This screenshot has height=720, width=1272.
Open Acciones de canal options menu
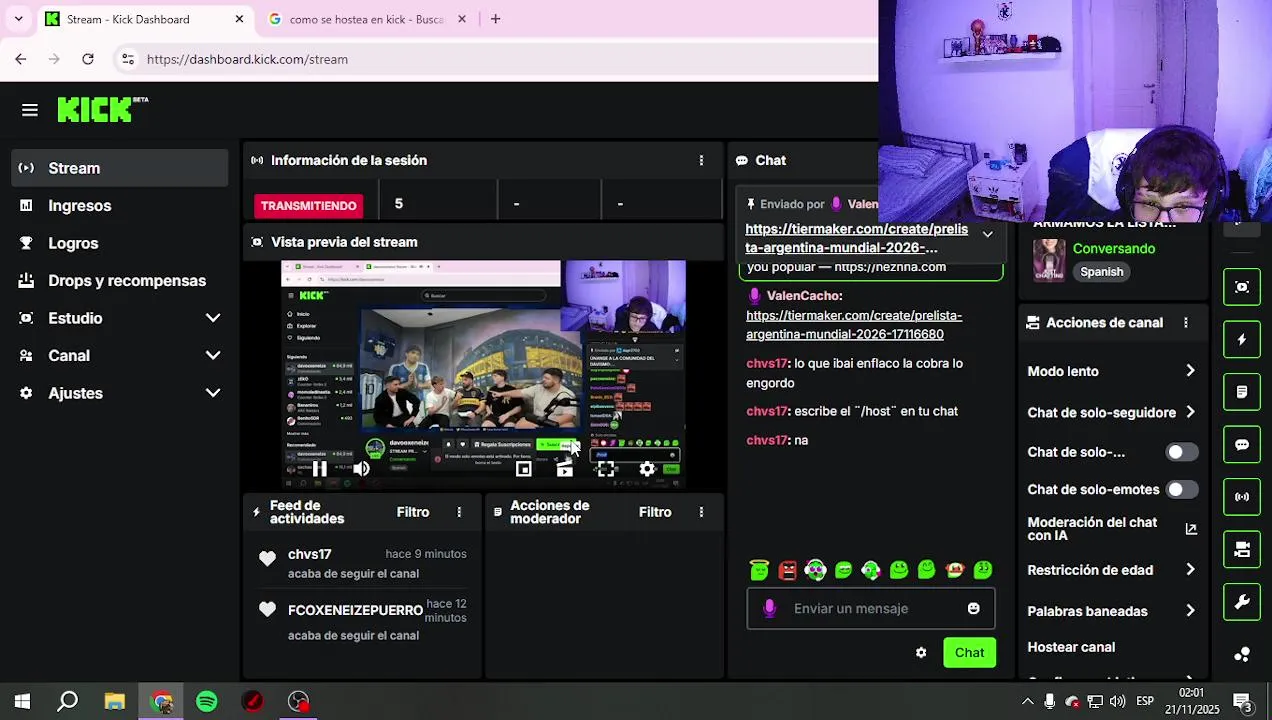pyautogui.click(x=1186, y=323)
